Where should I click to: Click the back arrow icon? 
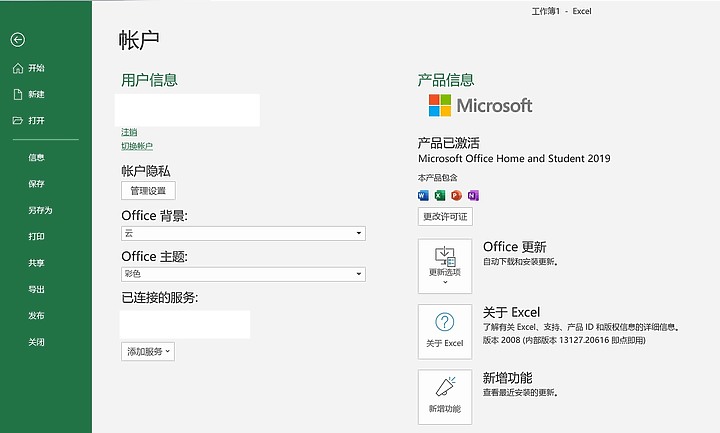coord(18,40)
